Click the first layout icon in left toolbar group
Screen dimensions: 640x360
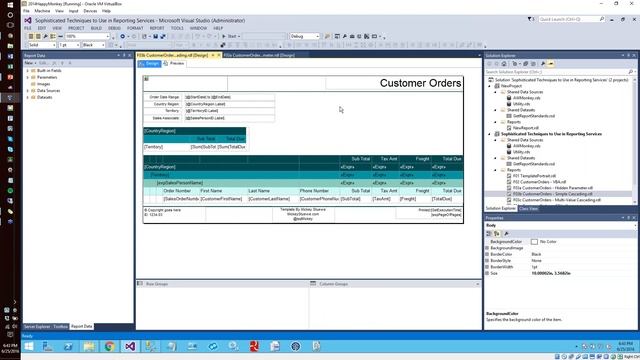point(31,36)
